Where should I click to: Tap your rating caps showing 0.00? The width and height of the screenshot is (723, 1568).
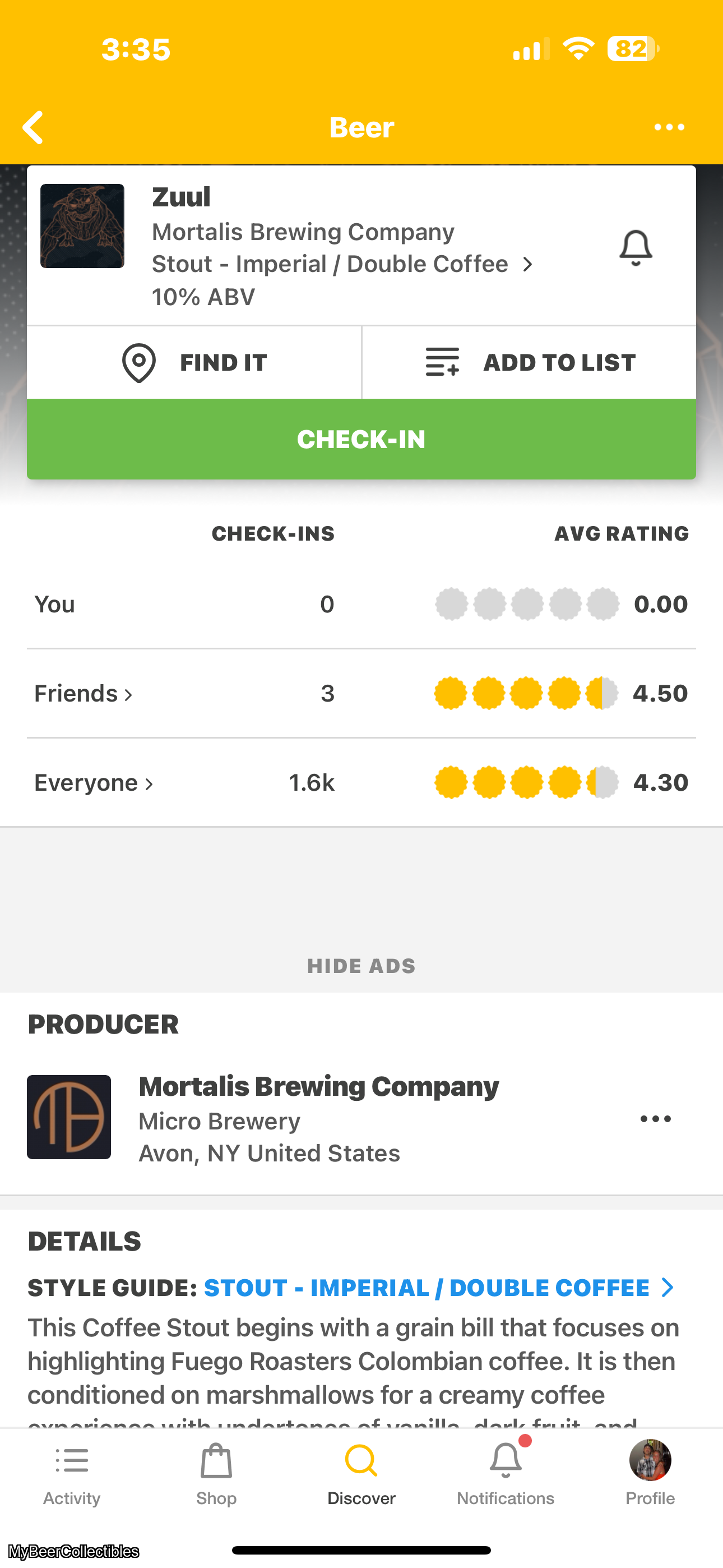tap(527, 604)
